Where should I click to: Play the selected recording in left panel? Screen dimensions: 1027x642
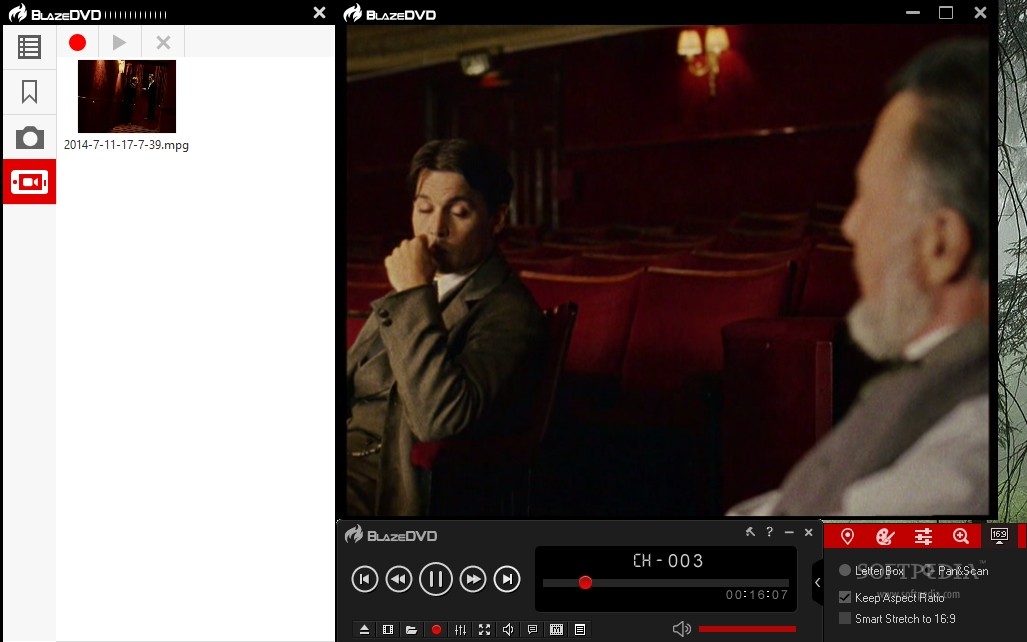click(x=119, y=43)
